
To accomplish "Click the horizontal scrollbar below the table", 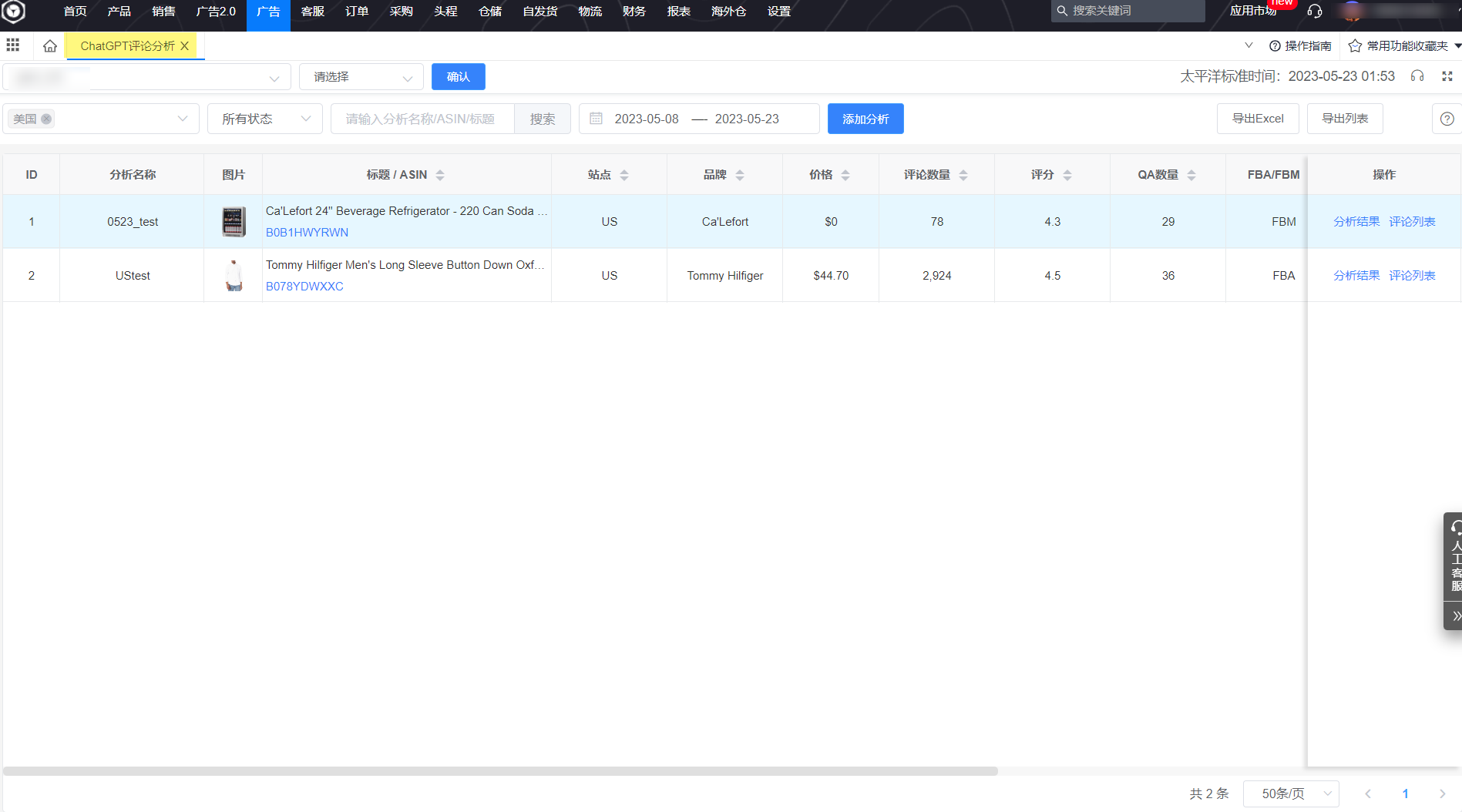I will point(499,771).
